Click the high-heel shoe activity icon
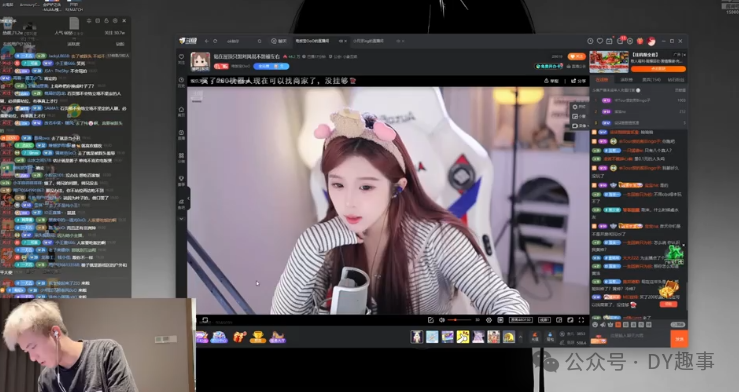739x392 pixels. (x=277, y=337)
